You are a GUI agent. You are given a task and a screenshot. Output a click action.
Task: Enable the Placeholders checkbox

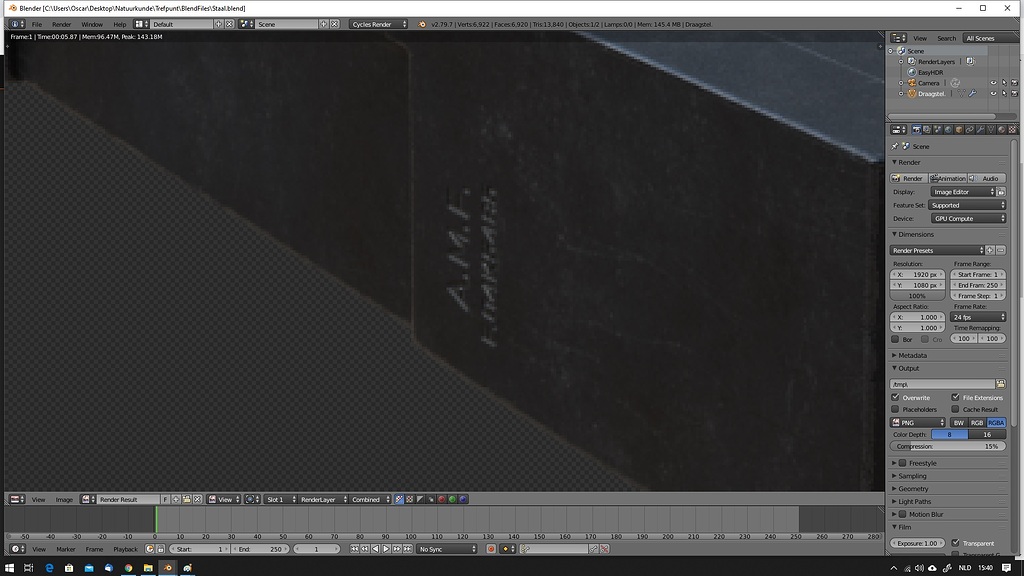895,409
